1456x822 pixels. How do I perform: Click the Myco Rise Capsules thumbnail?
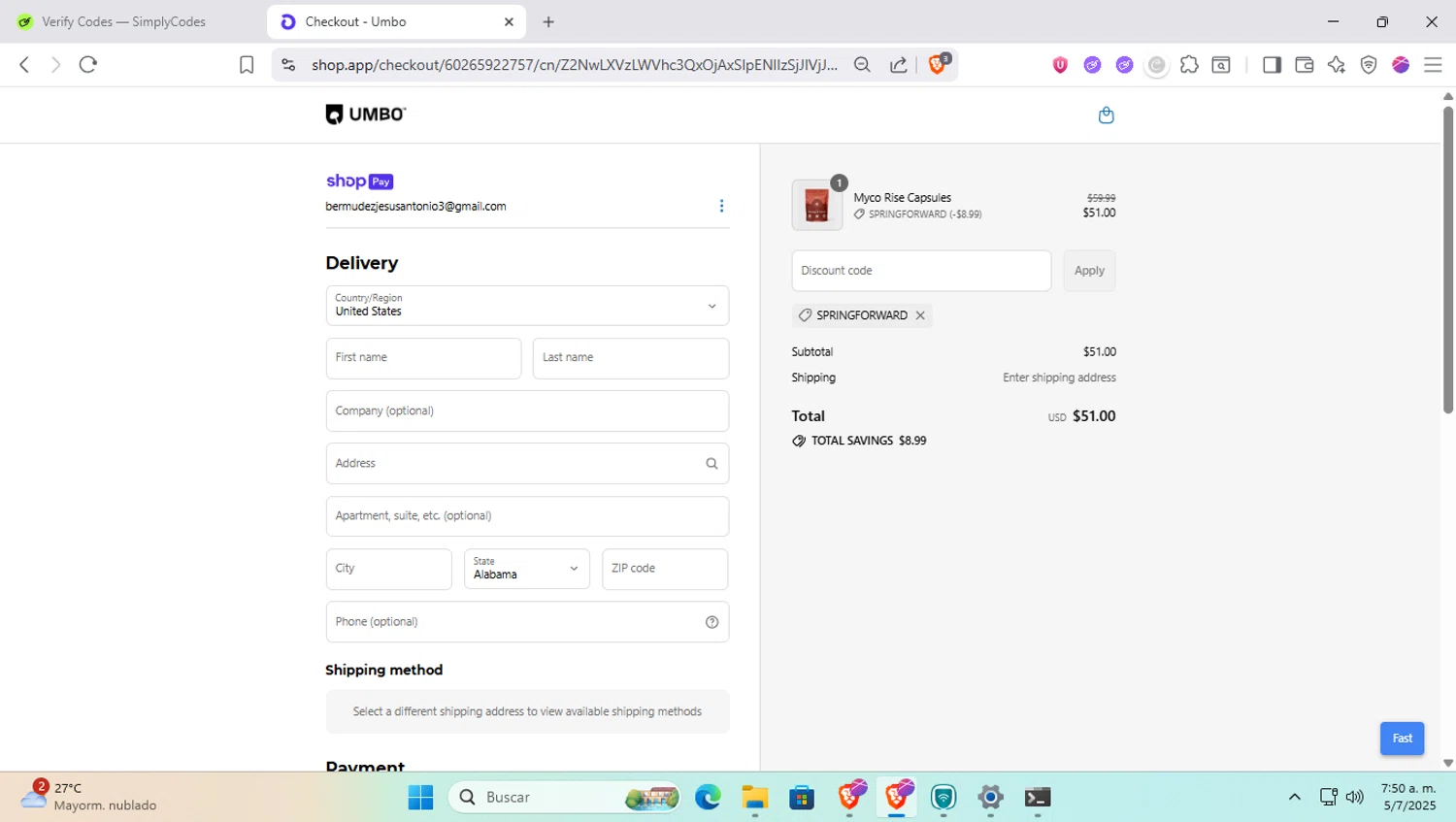[x=816, y=205]
